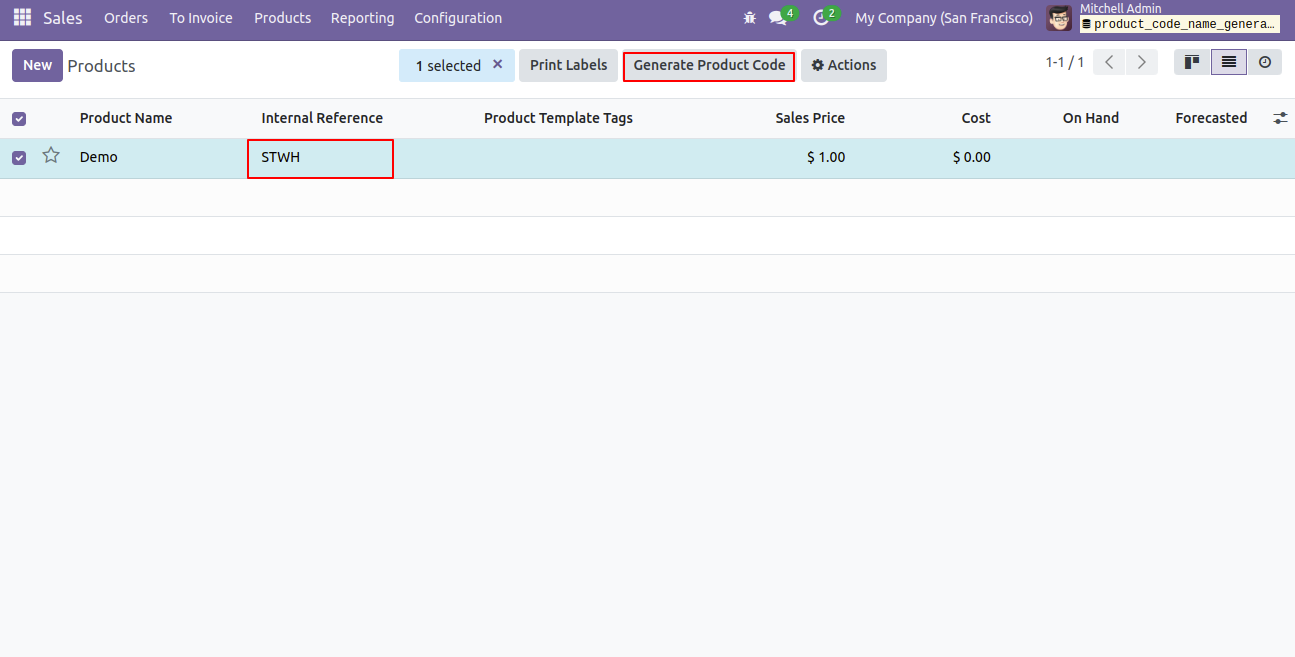This screenshot has height=657, width=1295.
Task: Click the Products breadcrumb title
Action: tap(101, 66)
